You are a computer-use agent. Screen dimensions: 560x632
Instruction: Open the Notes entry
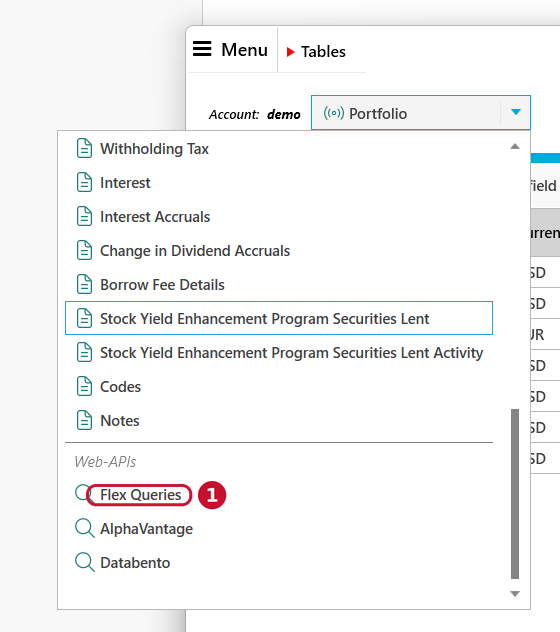point(120,421)
